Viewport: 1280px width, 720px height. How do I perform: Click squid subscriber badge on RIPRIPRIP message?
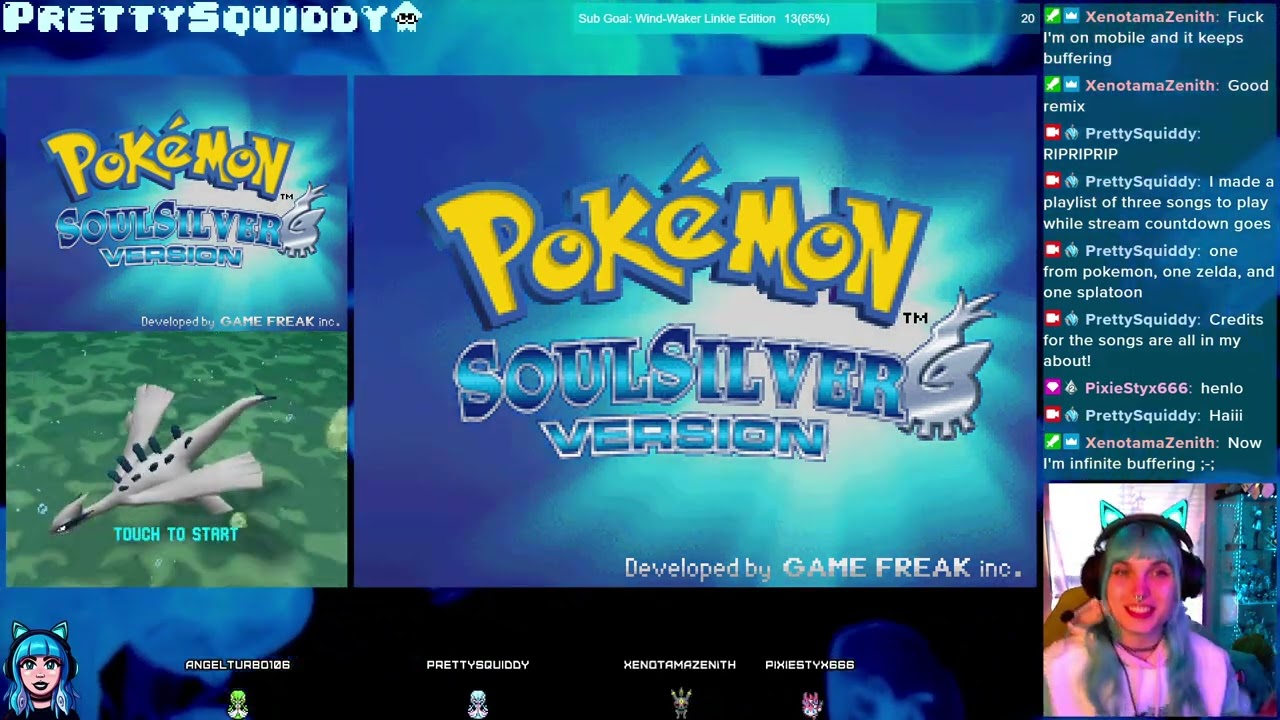[x=1071, y=133]
